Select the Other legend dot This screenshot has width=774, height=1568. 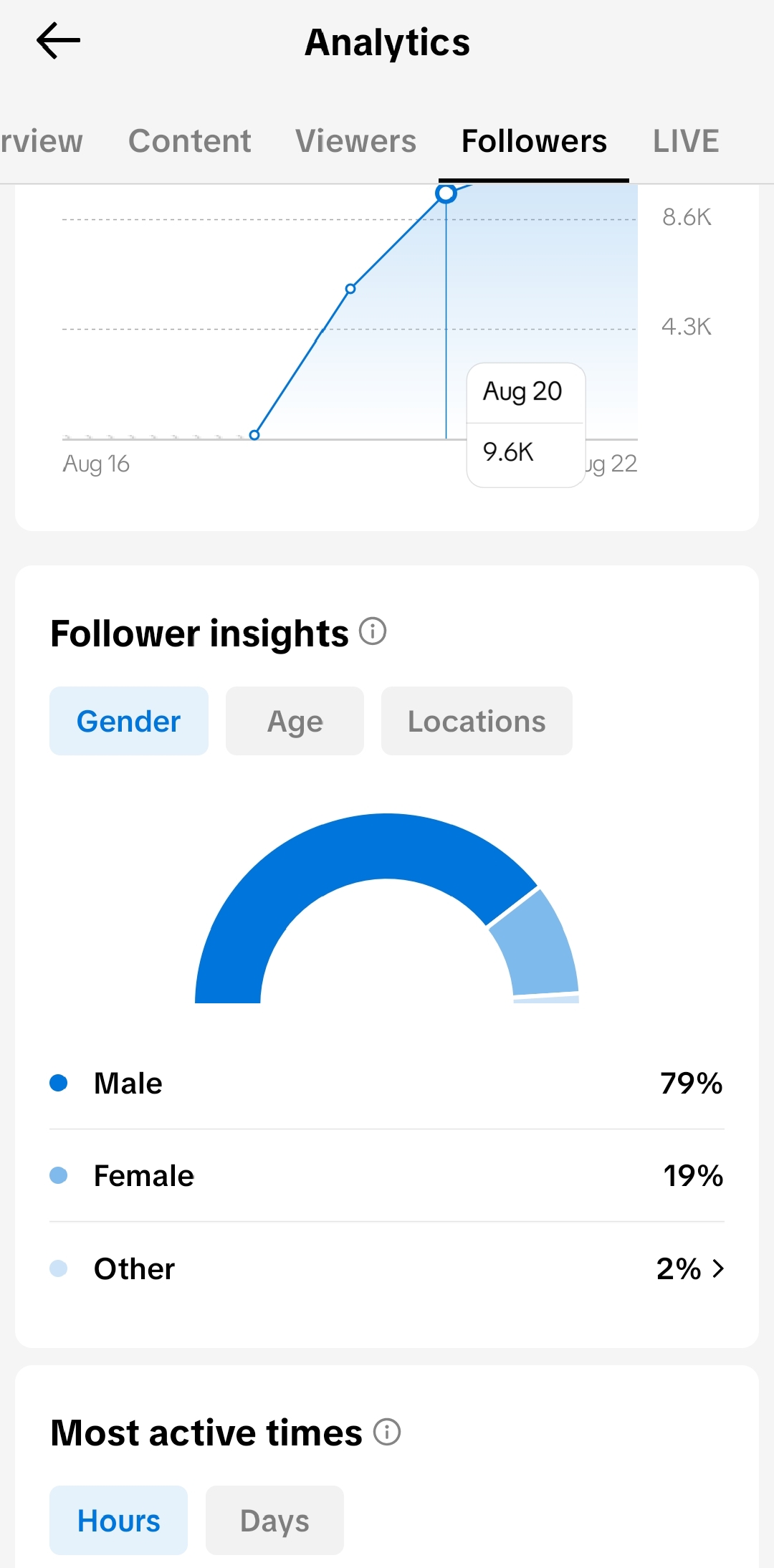(x=59, y=1268)
